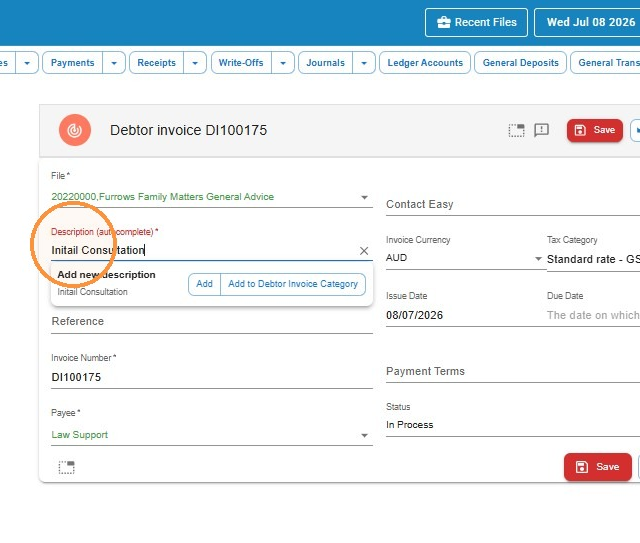Screen dimensions: 640x543
Task: Expand the dropdown arrow left of Payments
Action: click(x=27, y=63)
